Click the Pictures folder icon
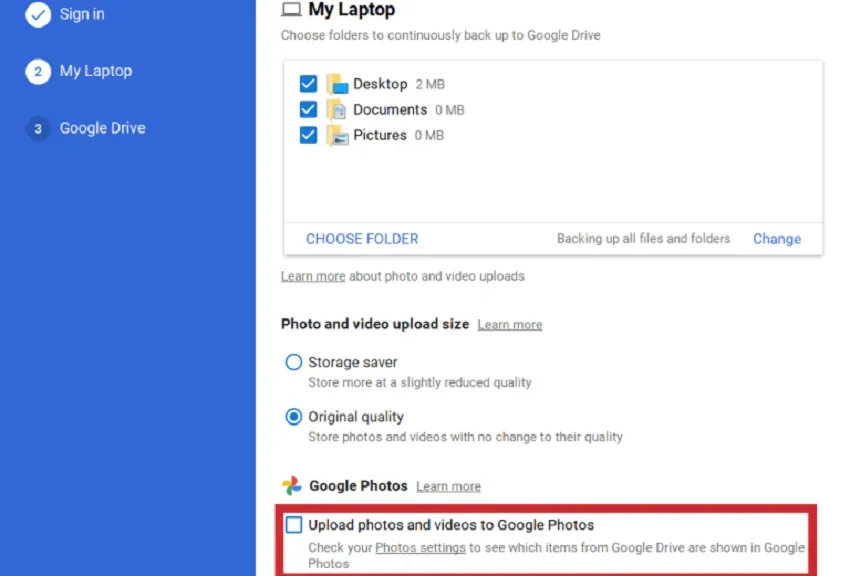Screen dimensions: 850x576 [x=337, y=135]
